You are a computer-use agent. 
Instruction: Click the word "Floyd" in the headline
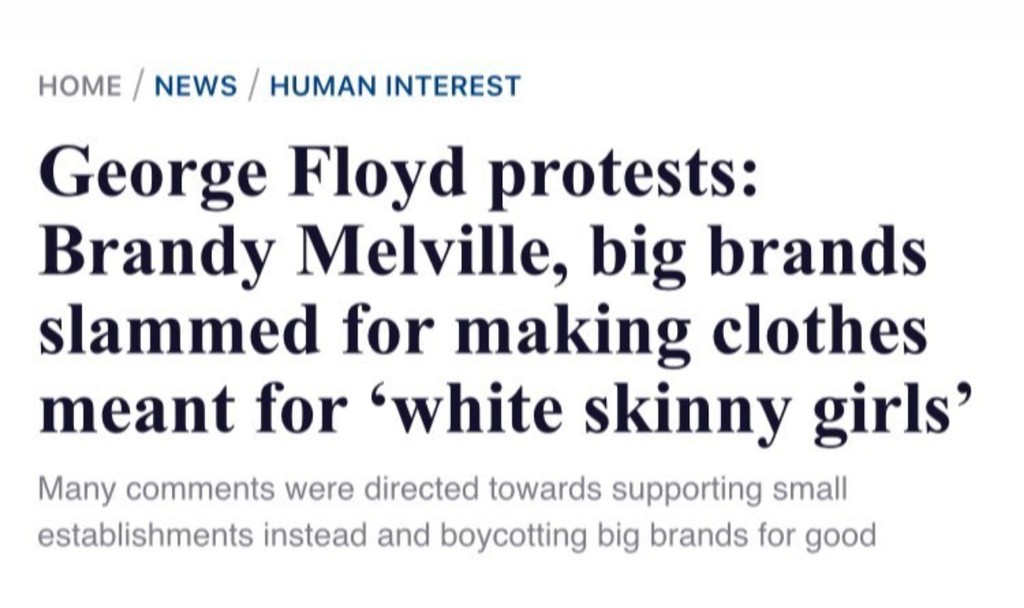377,174
